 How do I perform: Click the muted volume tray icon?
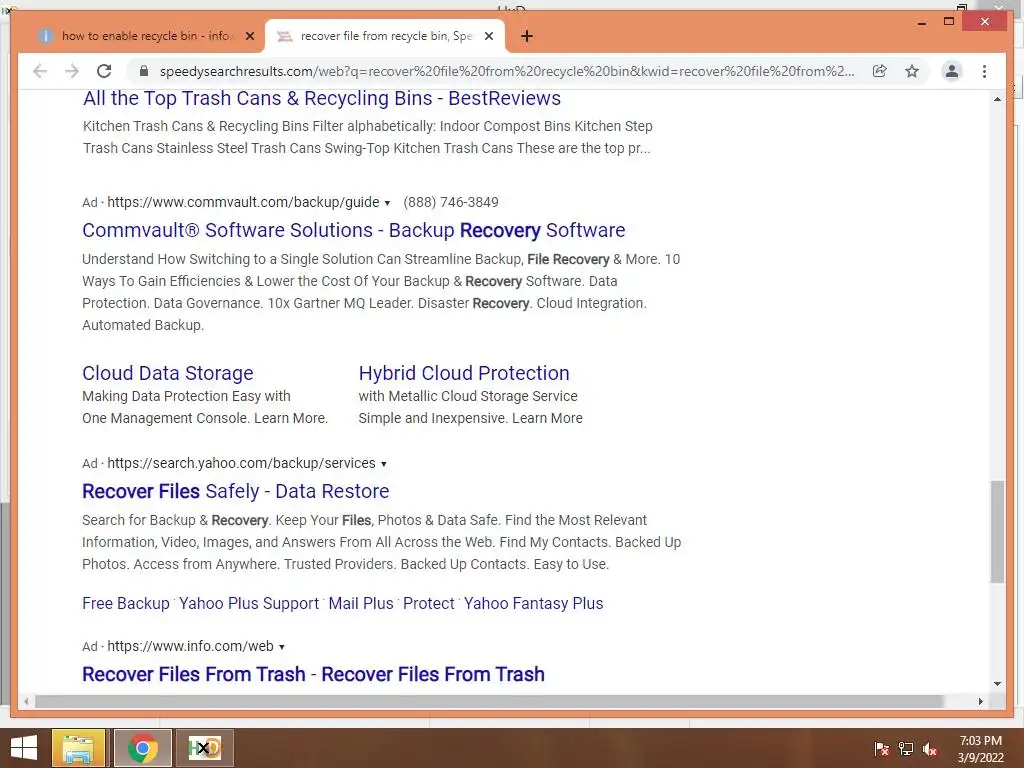click(930, 748)
